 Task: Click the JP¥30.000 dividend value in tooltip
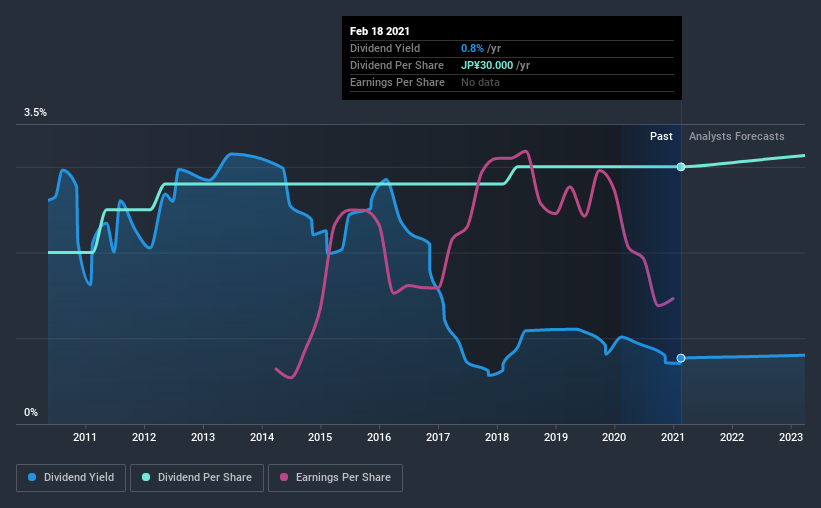tap(487, 65)
